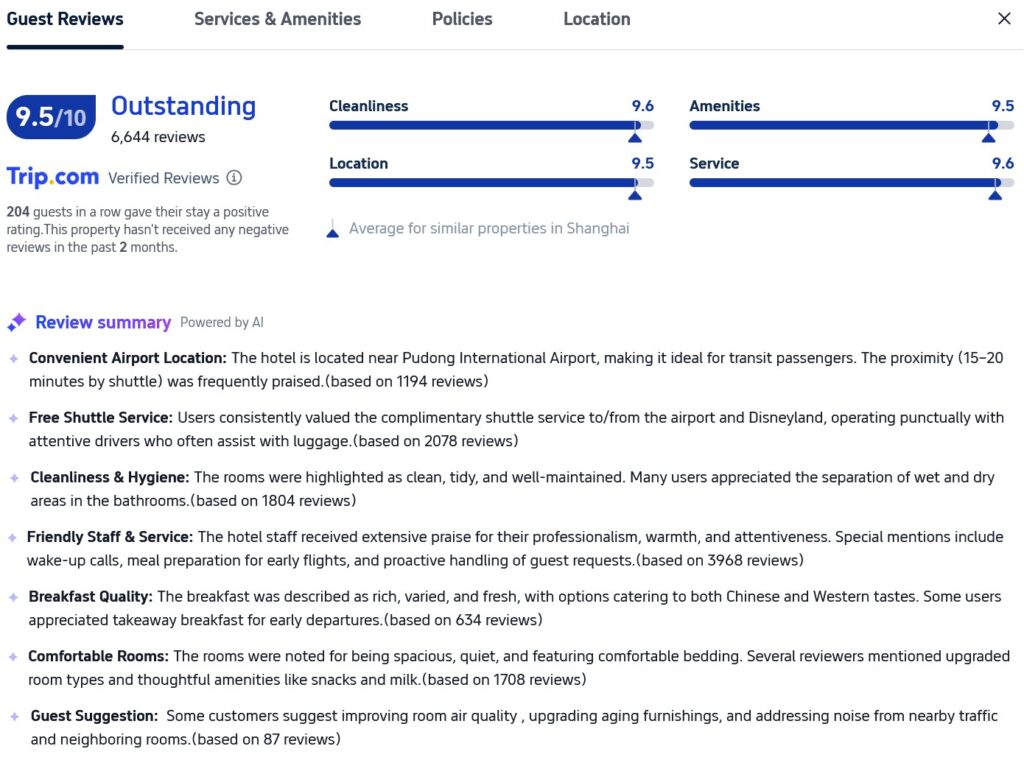Select the Guest Reviews tab
The width and height of the screenshot is (1024, 774).
click(x=65, y=19)
